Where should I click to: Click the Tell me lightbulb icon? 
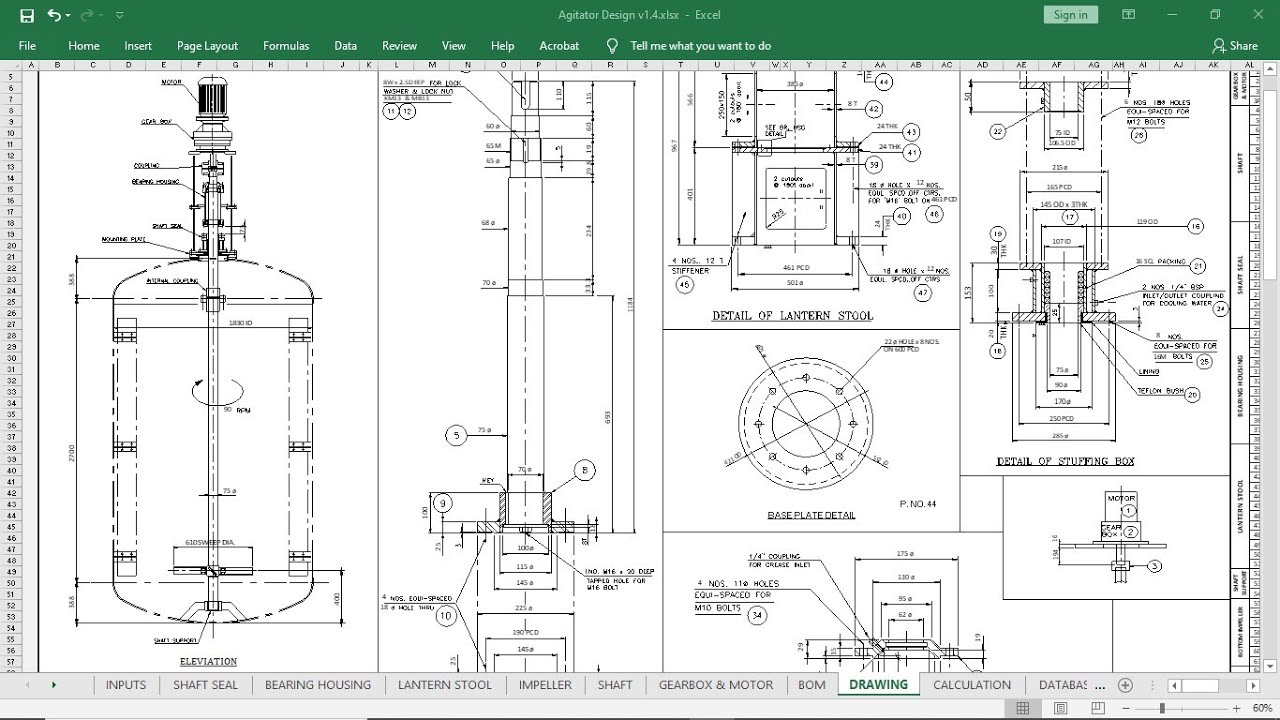point(612,46)
